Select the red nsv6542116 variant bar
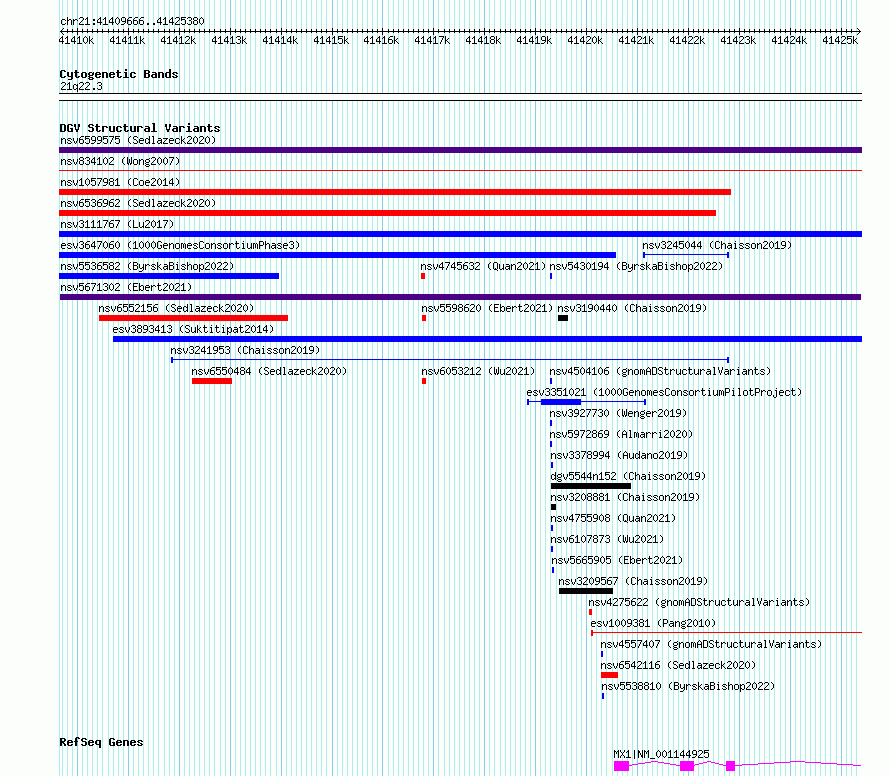890x776 pixels. pyautogui.click(x=610, y=675)
